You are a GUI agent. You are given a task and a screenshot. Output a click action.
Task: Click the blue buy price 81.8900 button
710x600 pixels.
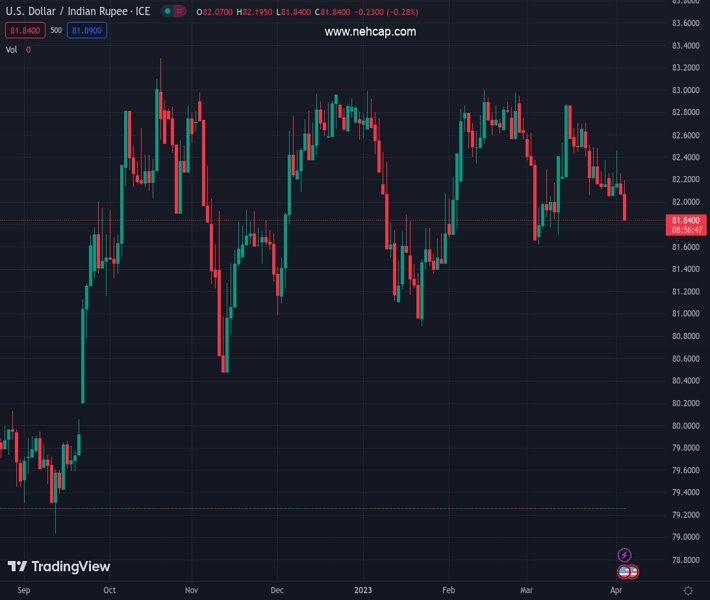pyautogui.click(x=87, y=31)
